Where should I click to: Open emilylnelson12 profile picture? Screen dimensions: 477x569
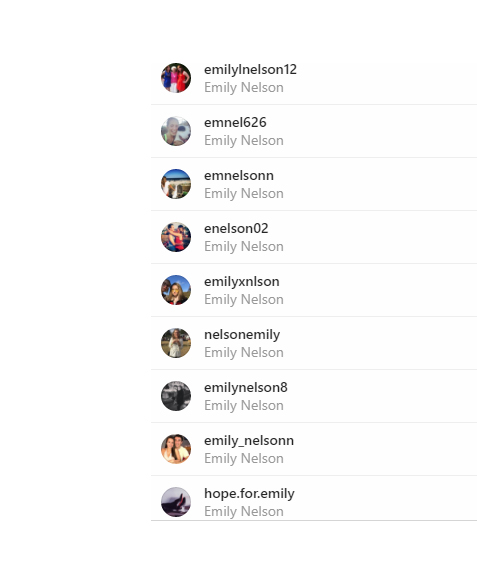(176, 78)
